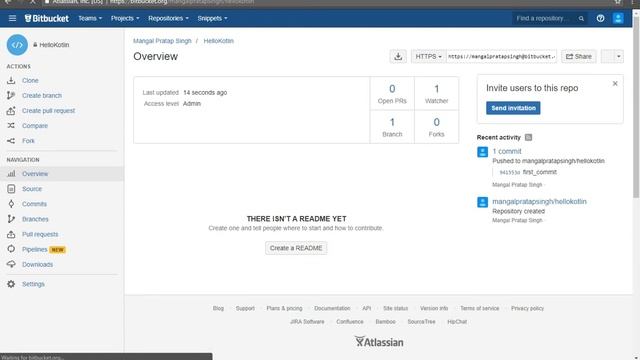Open the 1 commit activity link
The image size is (640, 360).
pos(507,151)
